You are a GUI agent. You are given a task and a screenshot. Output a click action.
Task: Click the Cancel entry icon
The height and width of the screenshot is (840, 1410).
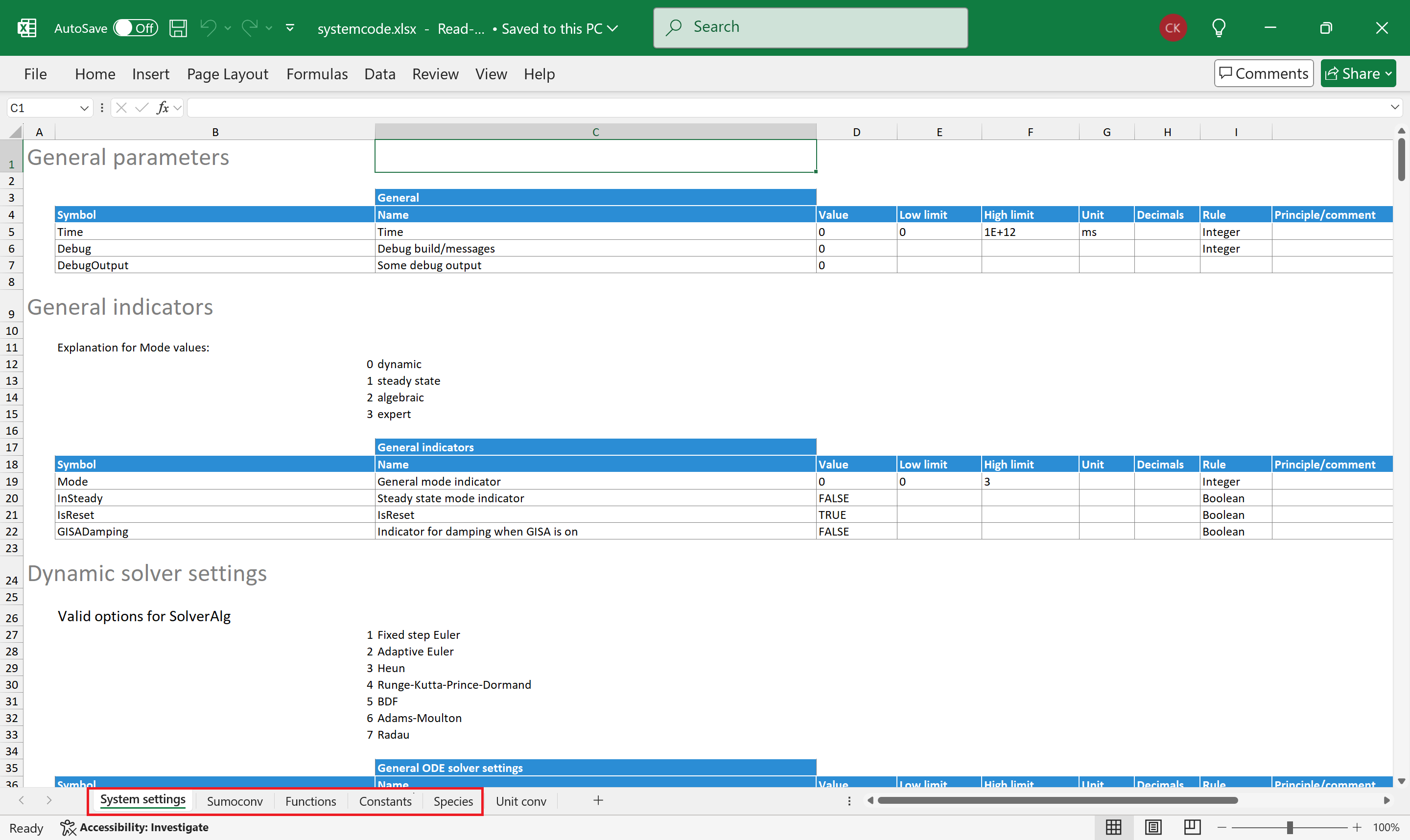pos(121,108)
